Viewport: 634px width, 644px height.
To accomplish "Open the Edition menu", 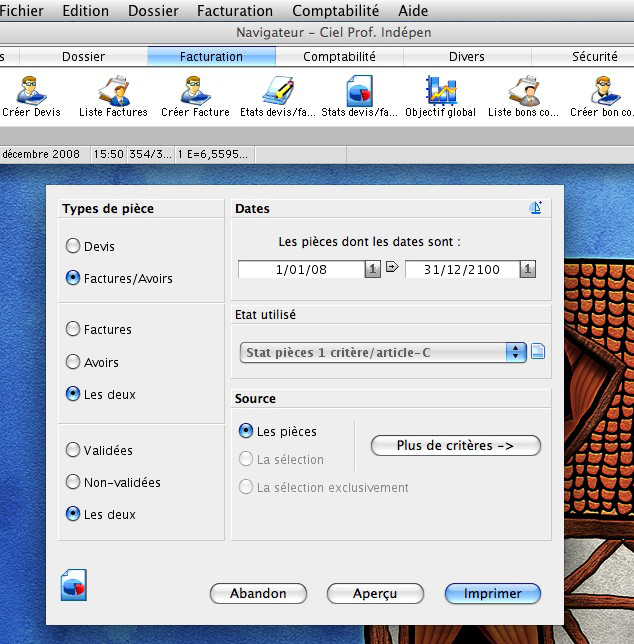I will click(85, 11).
